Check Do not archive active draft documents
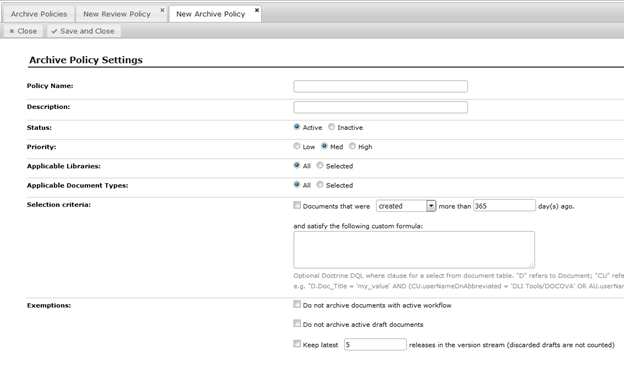624x367 pixels. point(297,324)
